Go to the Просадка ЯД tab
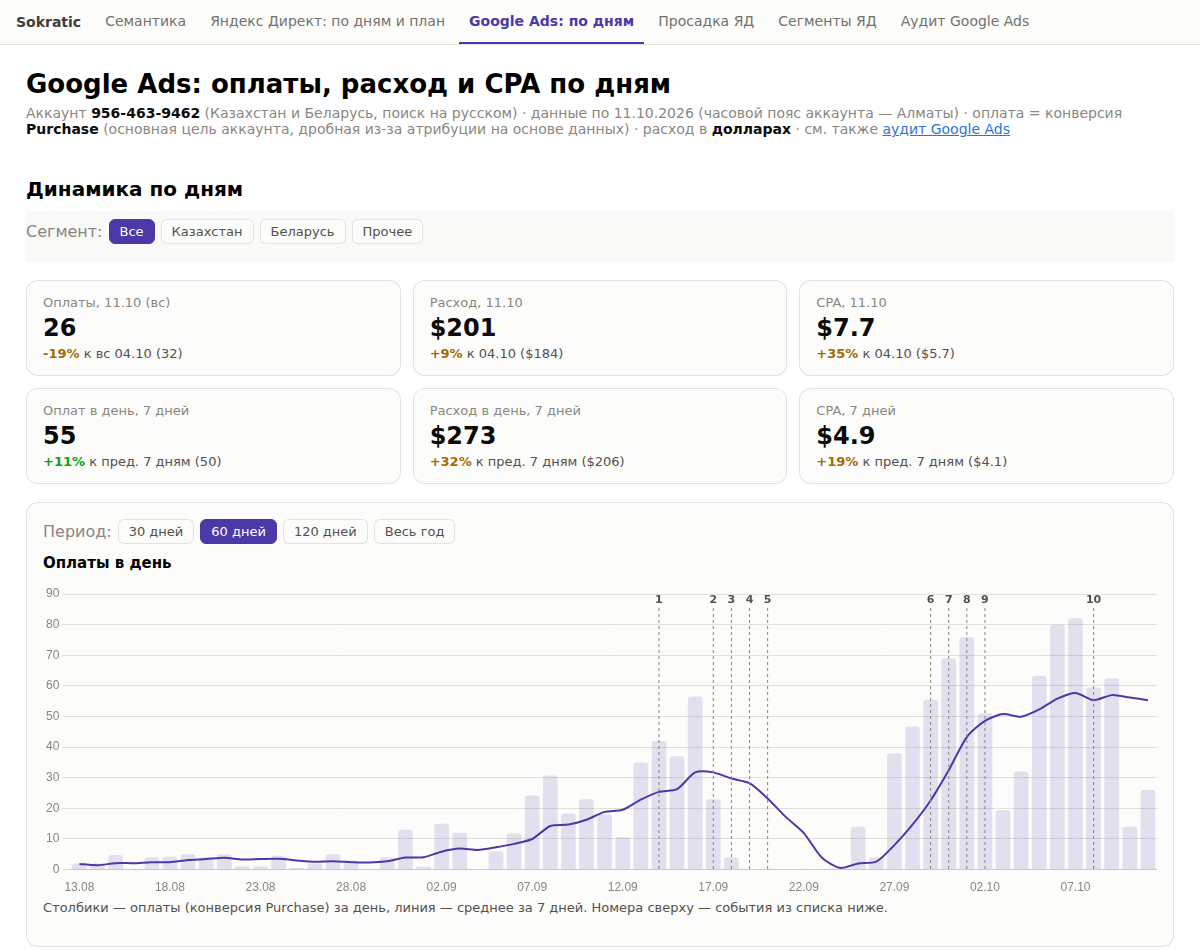The image size is (1200, 950). coord(706,21)
